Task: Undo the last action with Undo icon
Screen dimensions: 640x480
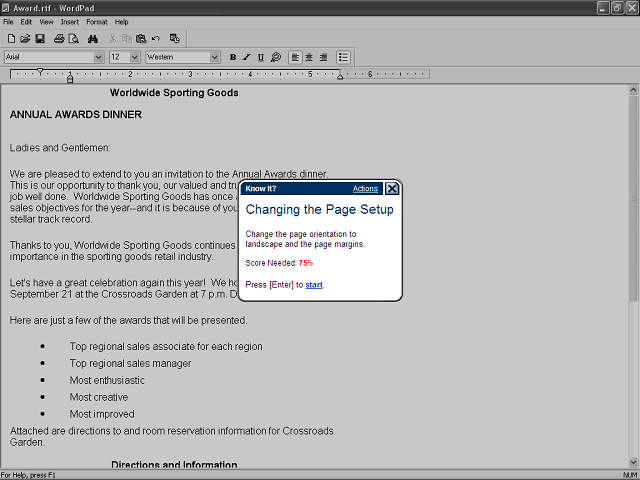Action: pyautogui.click(x=156, y=39)
